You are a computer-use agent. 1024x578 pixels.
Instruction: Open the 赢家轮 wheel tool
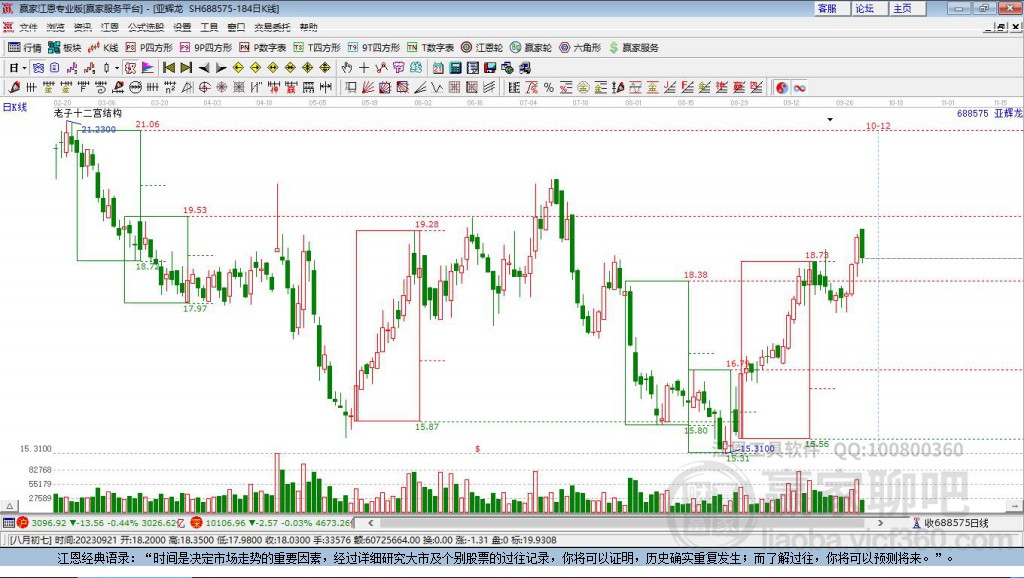[x=530, y=48]
